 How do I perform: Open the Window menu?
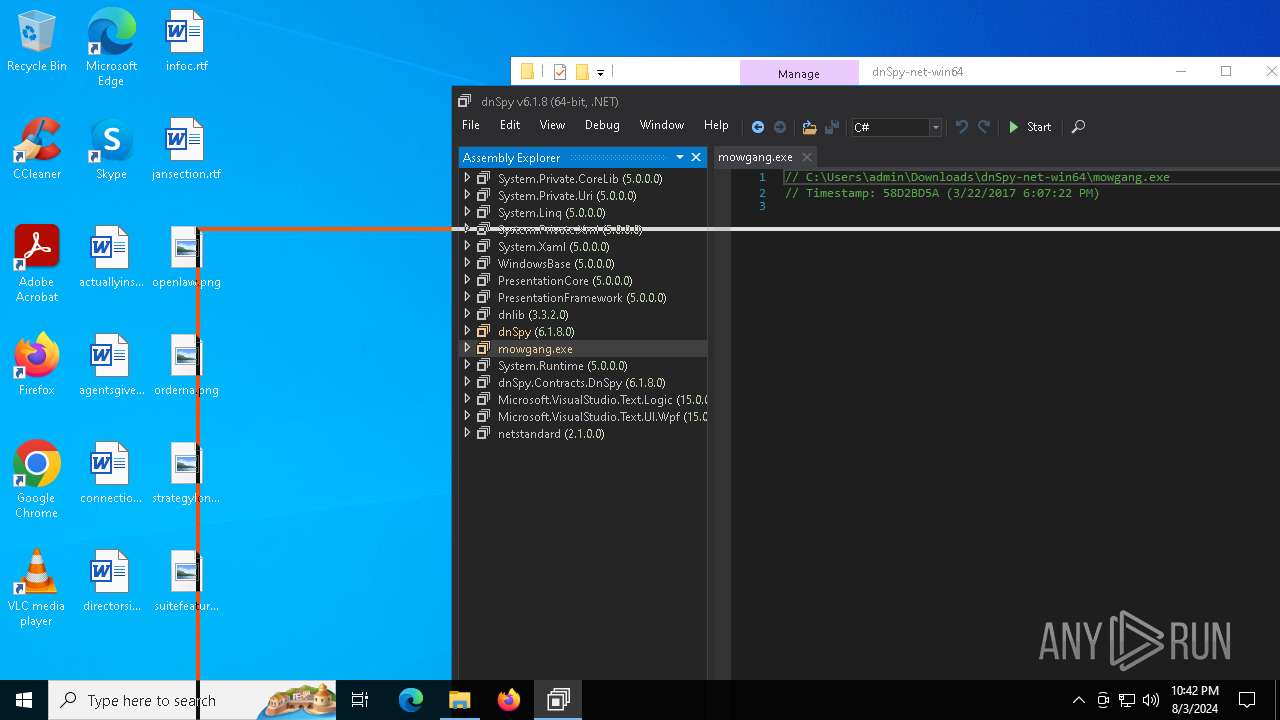click(x=662, y=125)
